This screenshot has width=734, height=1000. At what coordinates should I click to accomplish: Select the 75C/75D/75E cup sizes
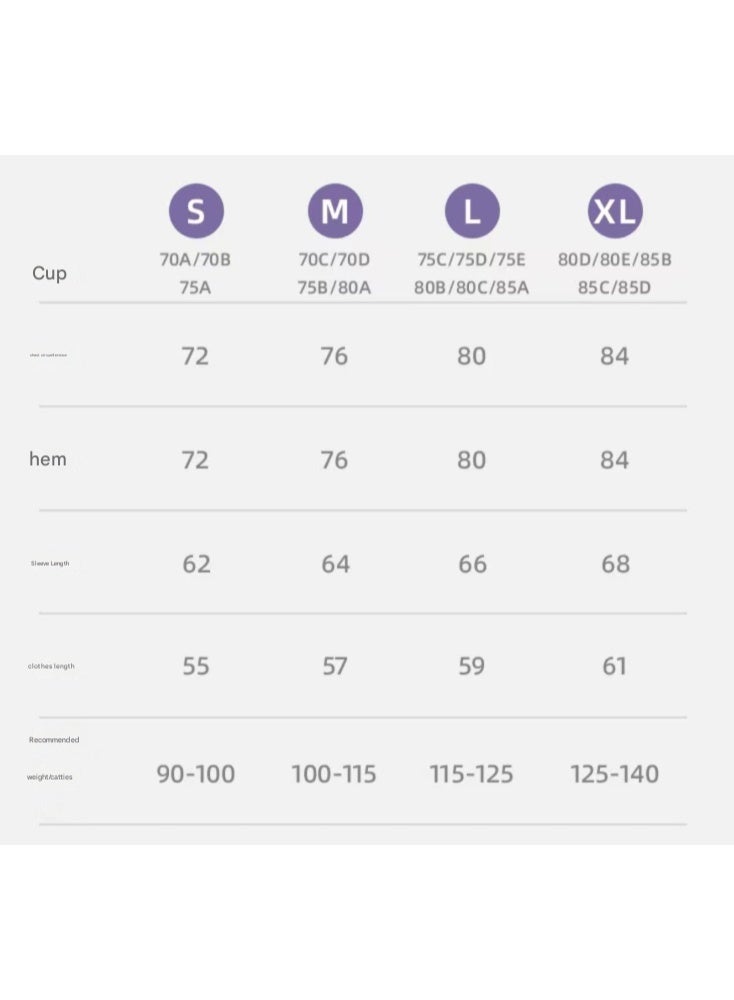click(x=472, y=260)
